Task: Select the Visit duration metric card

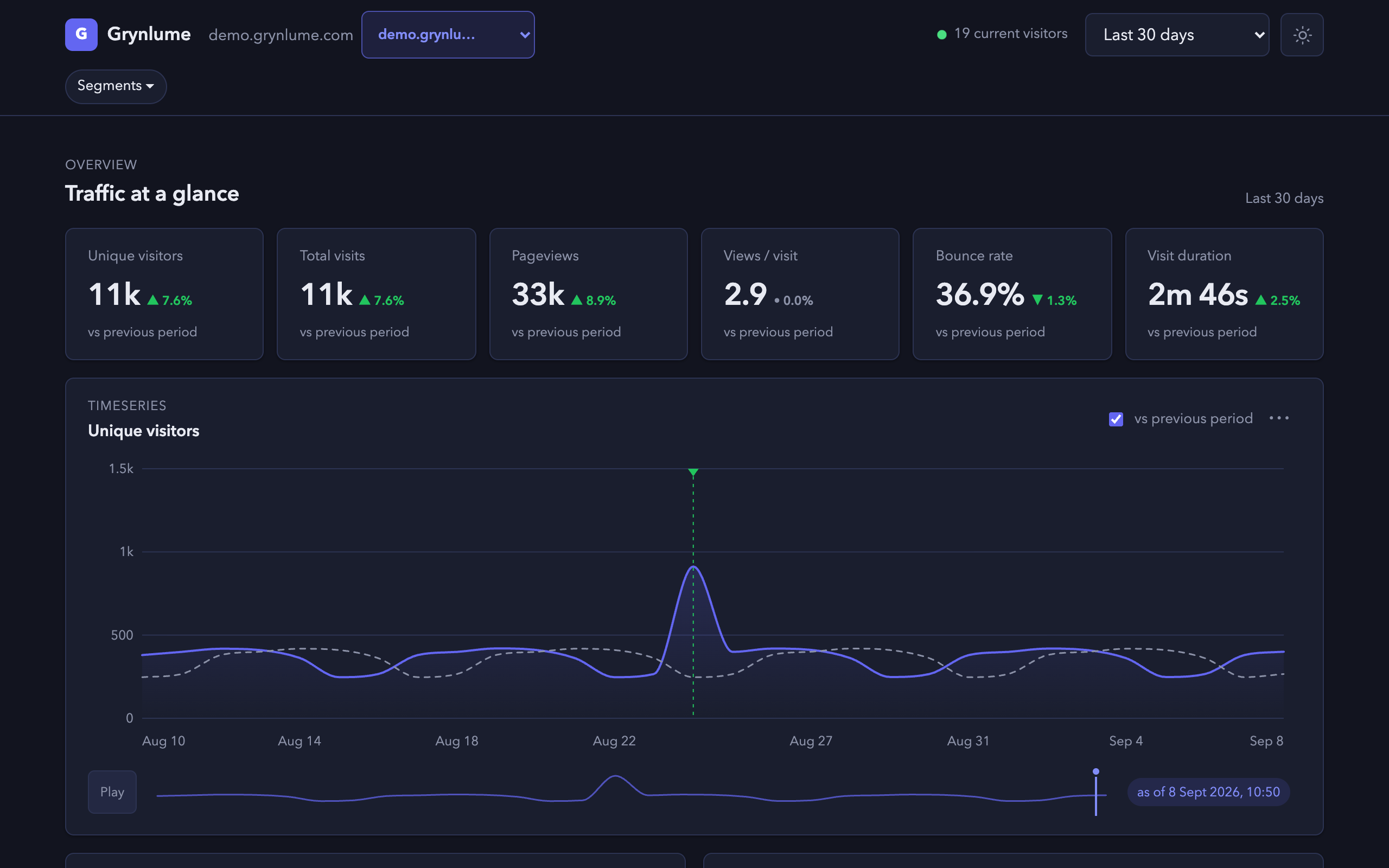Action: pos(1224,294)
